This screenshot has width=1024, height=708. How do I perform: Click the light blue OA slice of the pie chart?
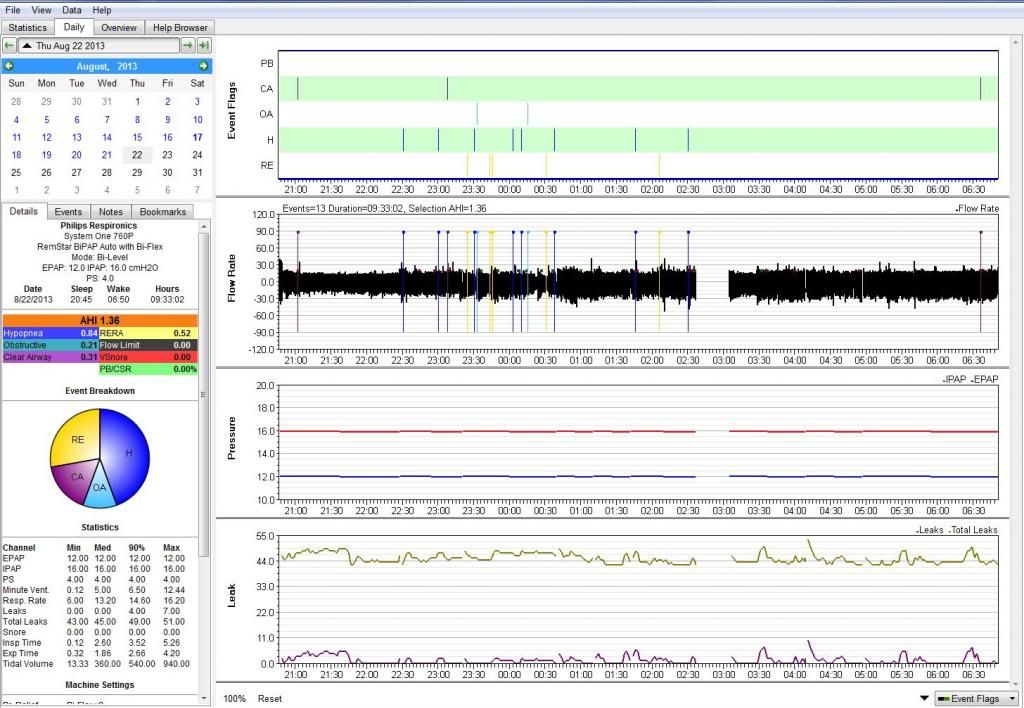click(x=99, y=490)
